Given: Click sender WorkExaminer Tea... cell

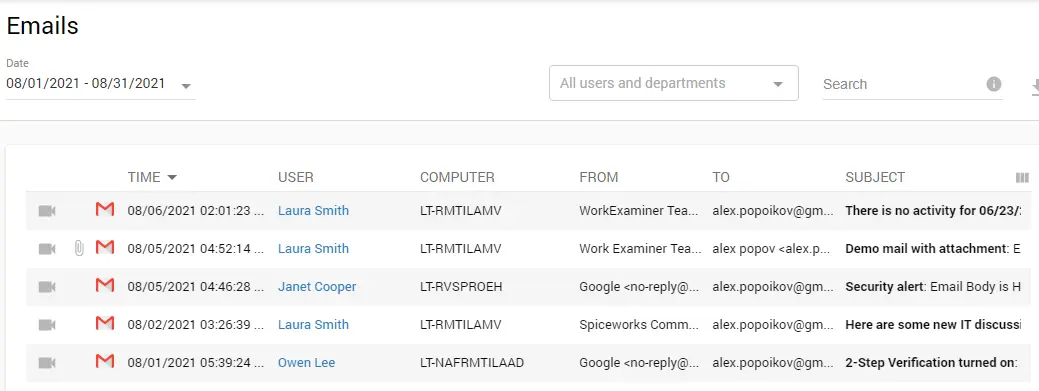Looking at the screenshot, I should (x=639, y=211).
